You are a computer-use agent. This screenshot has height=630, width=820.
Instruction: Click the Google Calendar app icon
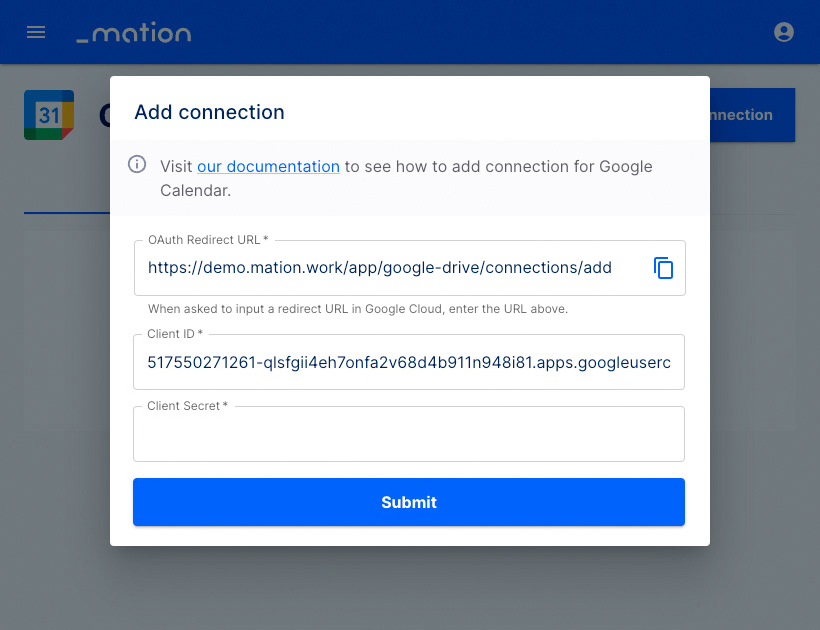(49, 115)
